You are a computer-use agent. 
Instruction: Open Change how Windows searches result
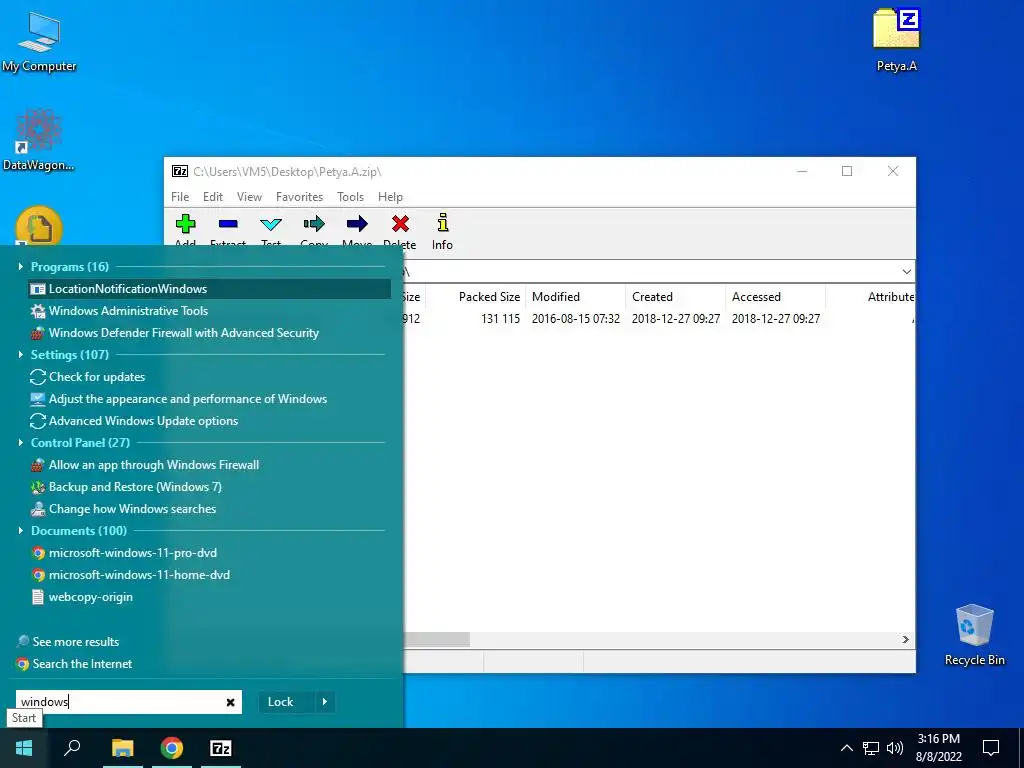[x=209, y=509]
